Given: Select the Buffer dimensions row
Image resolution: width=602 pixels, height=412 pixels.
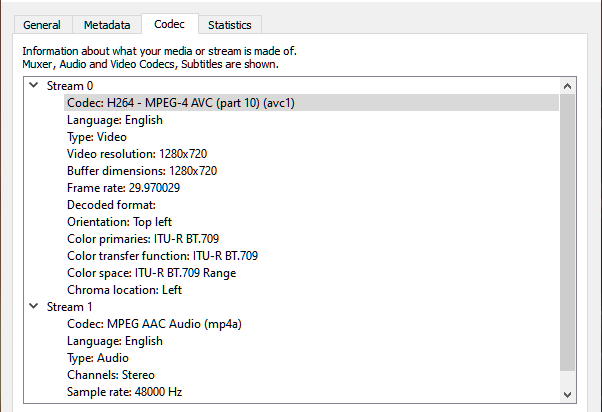Looking at the screenshot, I should coord(141,171).
